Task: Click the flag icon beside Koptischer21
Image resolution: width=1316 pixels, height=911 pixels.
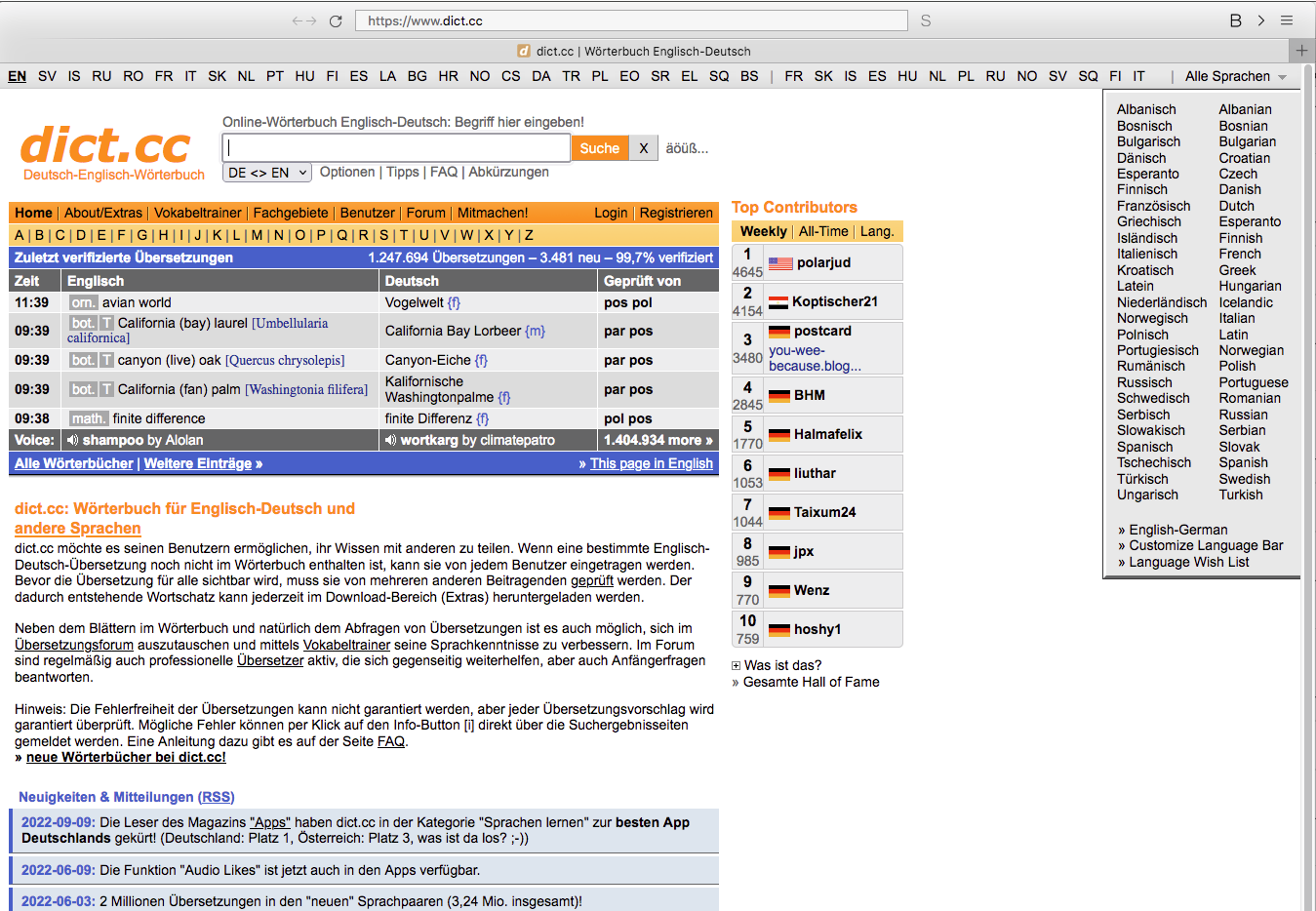Action: (x=778, y=302)
